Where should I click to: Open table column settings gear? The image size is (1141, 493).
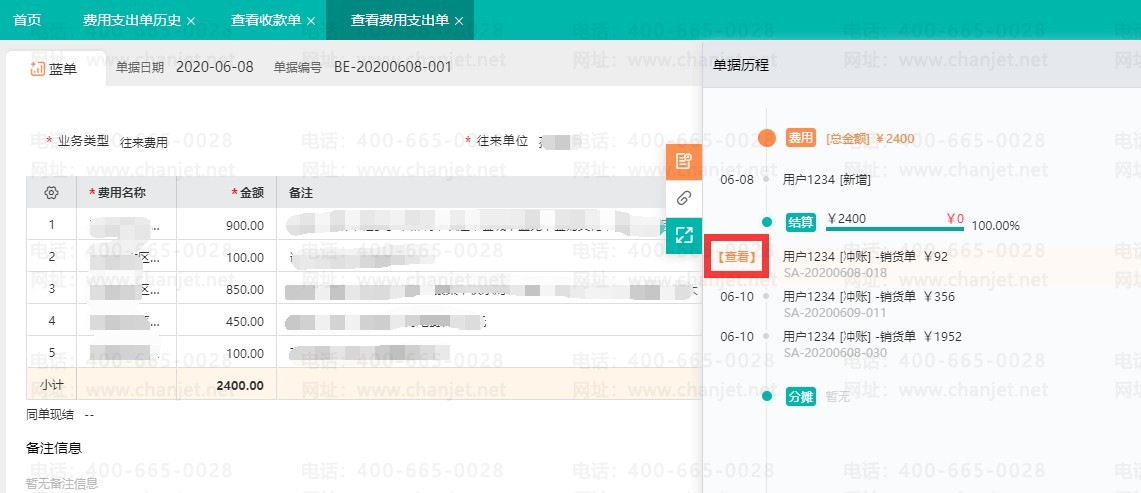click(52, 192)
